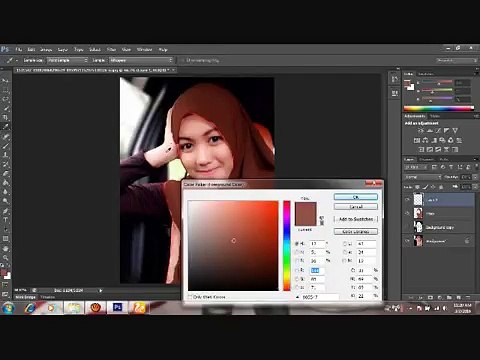
Task: Enable Only Web Colors checkbox
Action: click(x=190, y=297)
